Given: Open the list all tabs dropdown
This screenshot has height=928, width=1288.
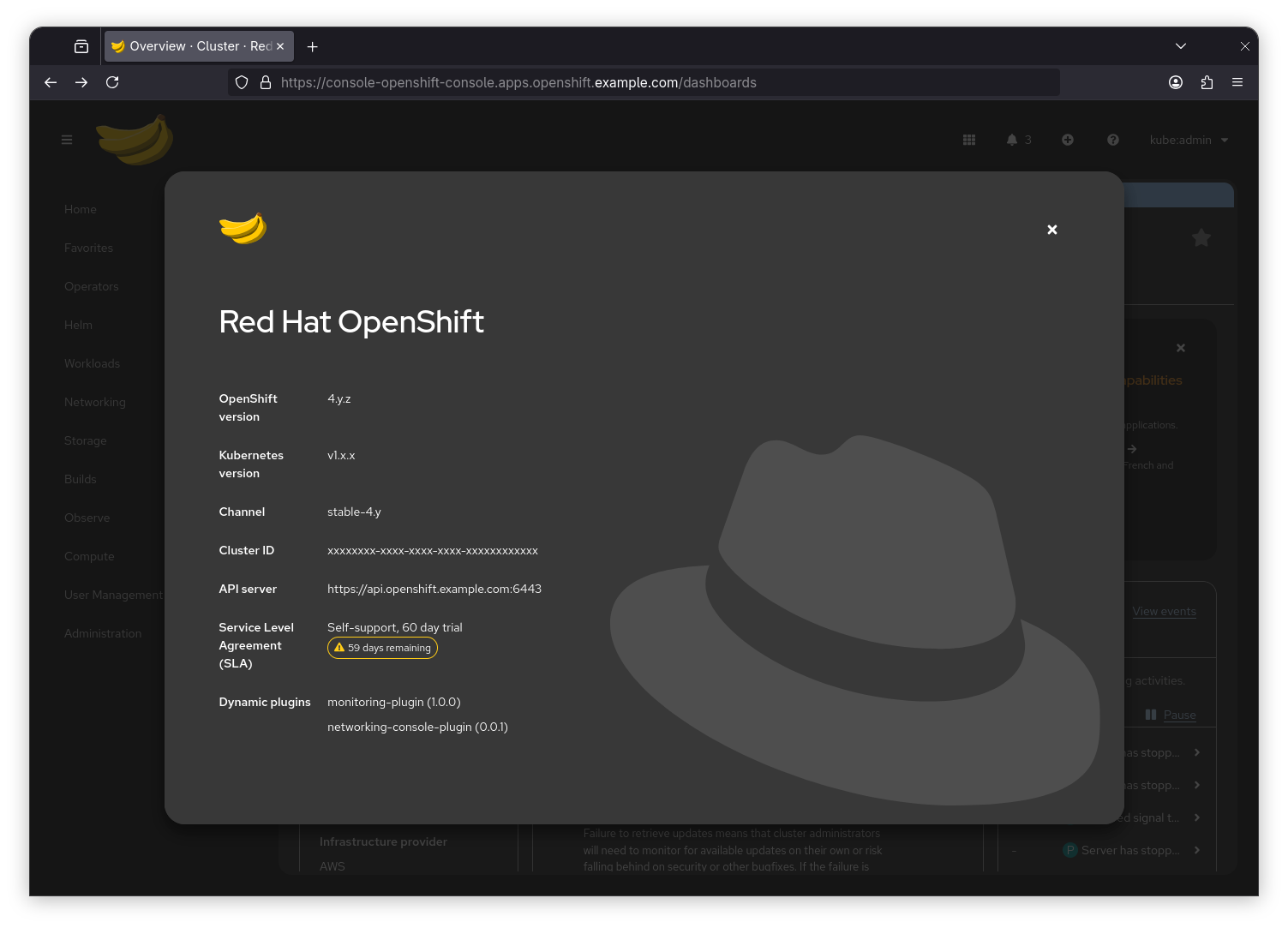Looking at the screenshot, I should coord(1181,46).
